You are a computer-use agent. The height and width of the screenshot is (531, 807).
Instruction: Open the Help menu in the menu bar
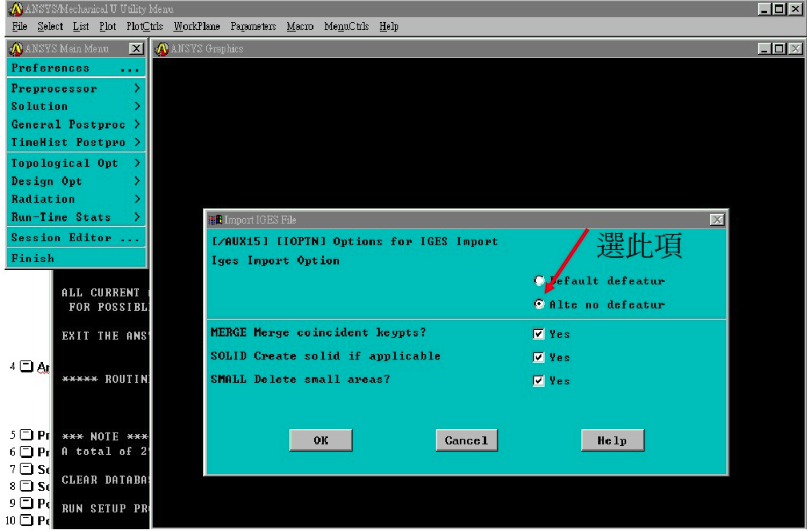(x=389, y=26)
